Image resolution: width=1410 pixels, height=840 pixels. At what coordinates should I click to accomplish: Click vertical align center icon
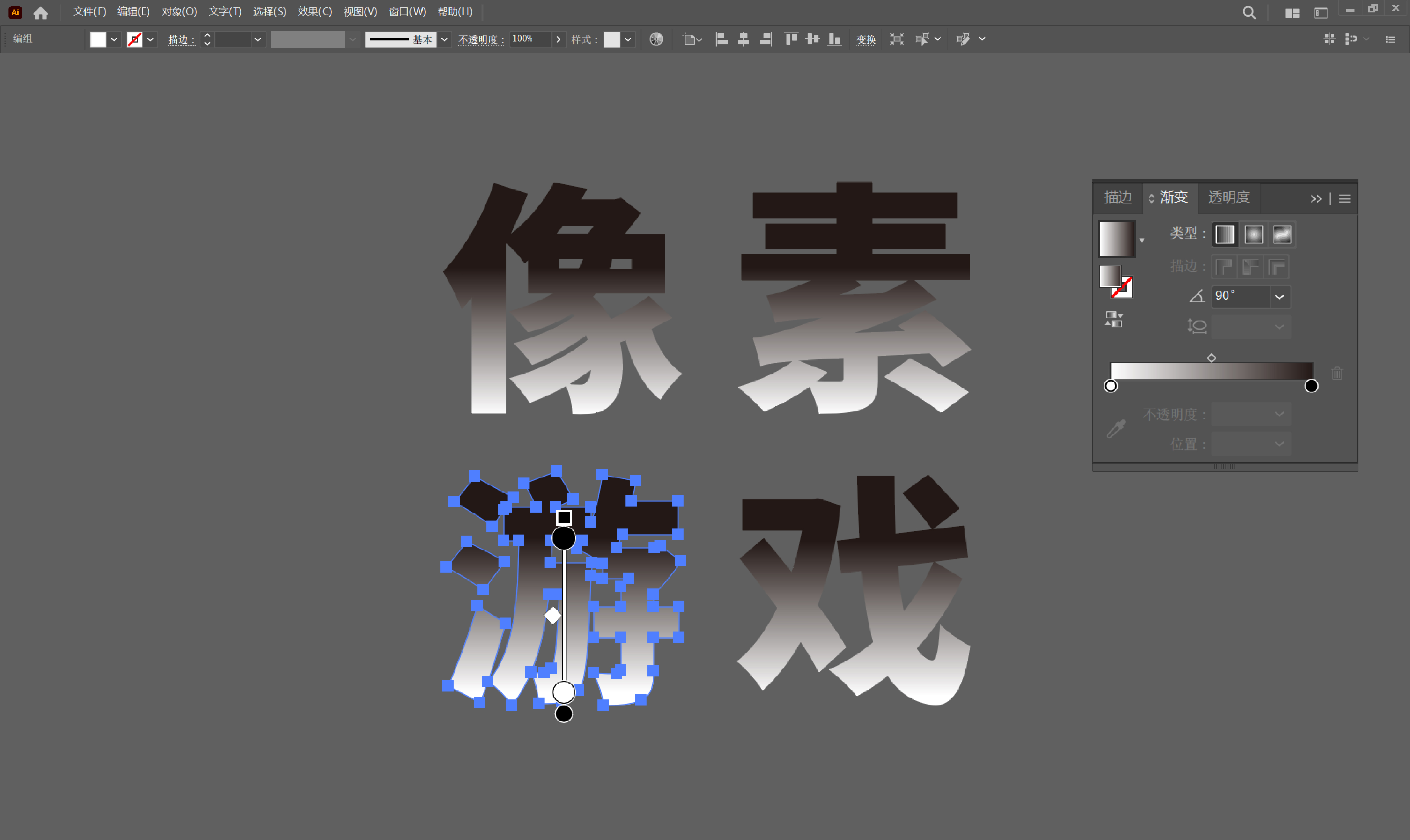pyautogui.click(x=813, y=39)
